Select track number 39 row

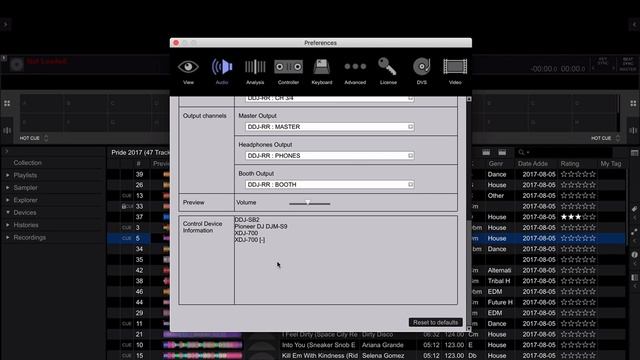366,174
